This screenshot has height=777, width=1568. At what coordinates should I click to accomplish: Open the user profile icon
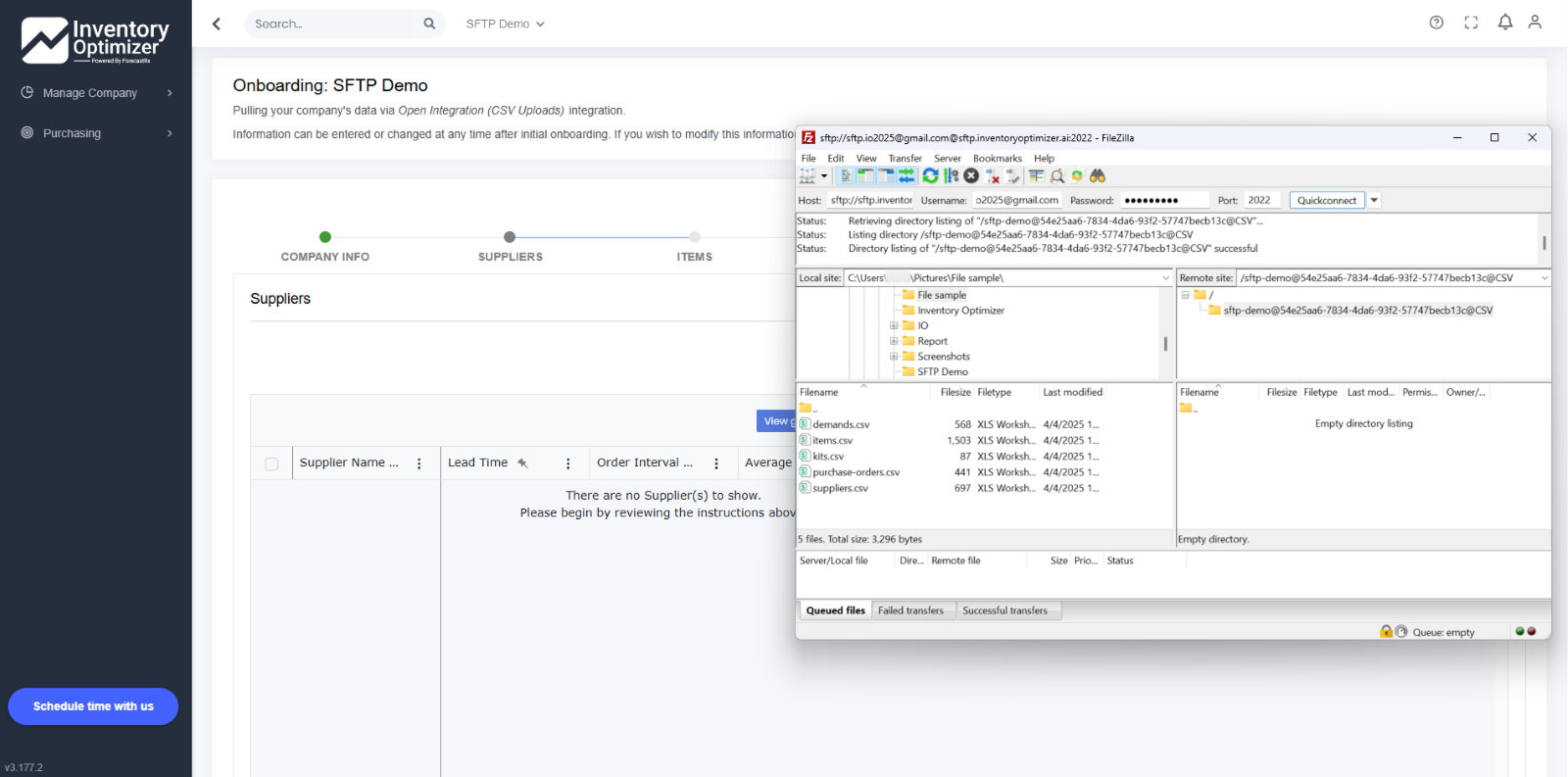tap(1535, 23)
